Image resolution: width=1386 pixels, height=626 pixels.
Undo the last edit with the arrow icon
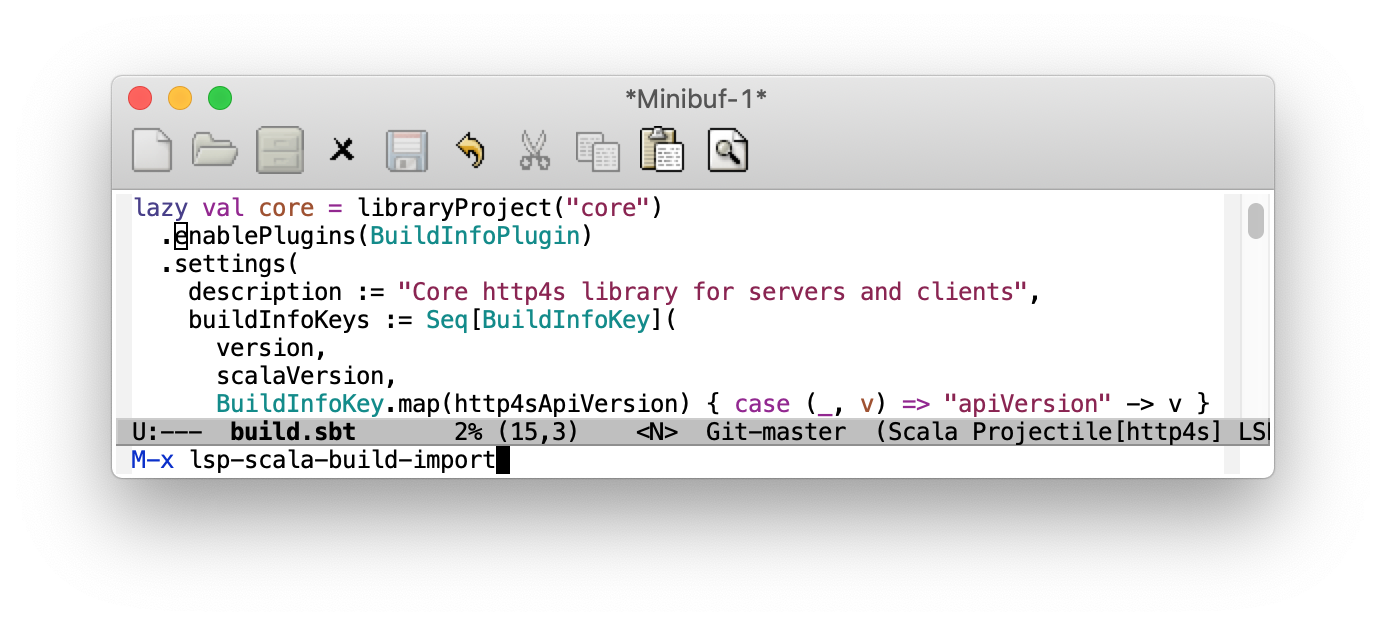point(470,149)
